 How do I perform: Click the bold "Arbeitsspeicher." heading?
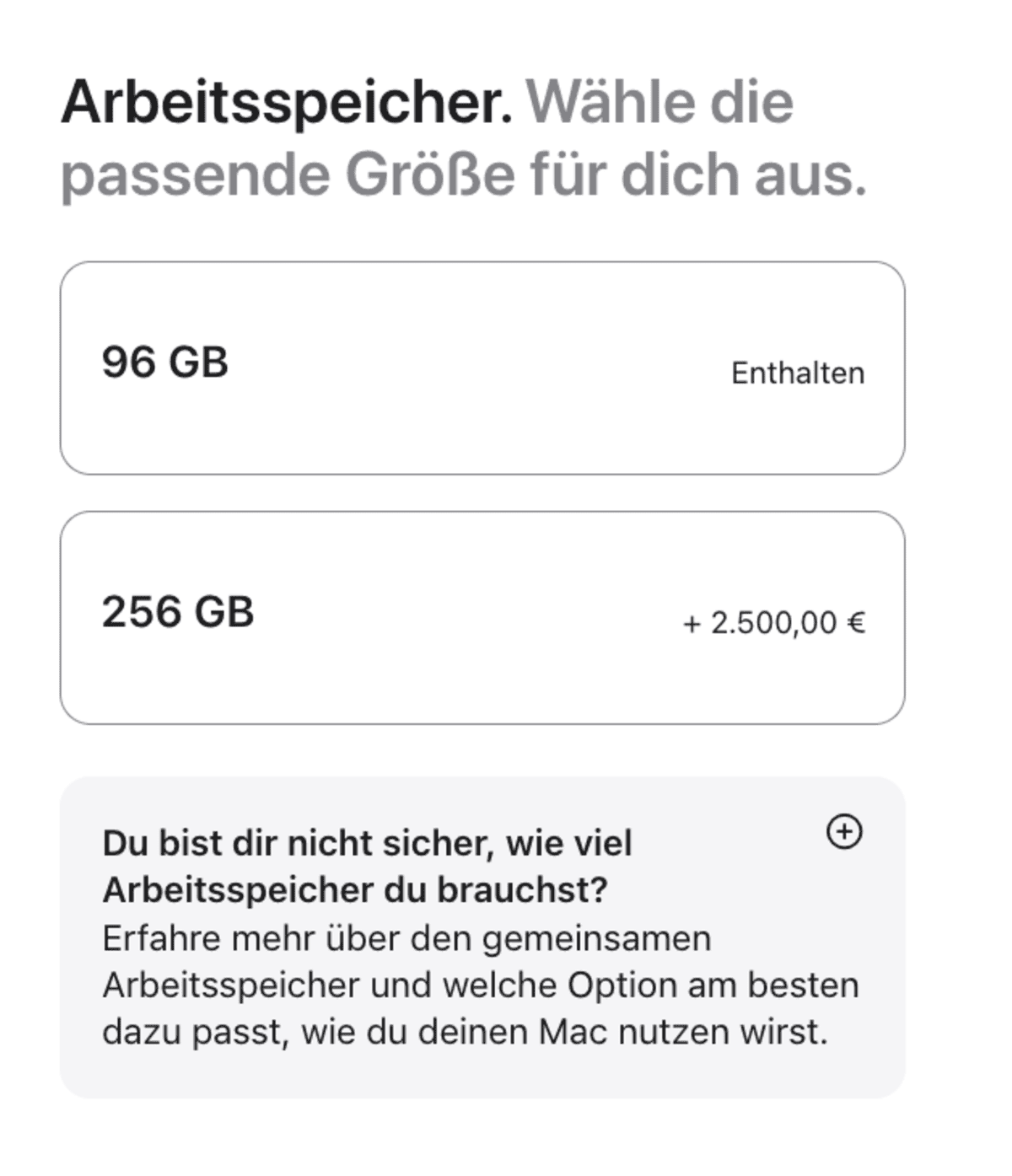[287, 103]
